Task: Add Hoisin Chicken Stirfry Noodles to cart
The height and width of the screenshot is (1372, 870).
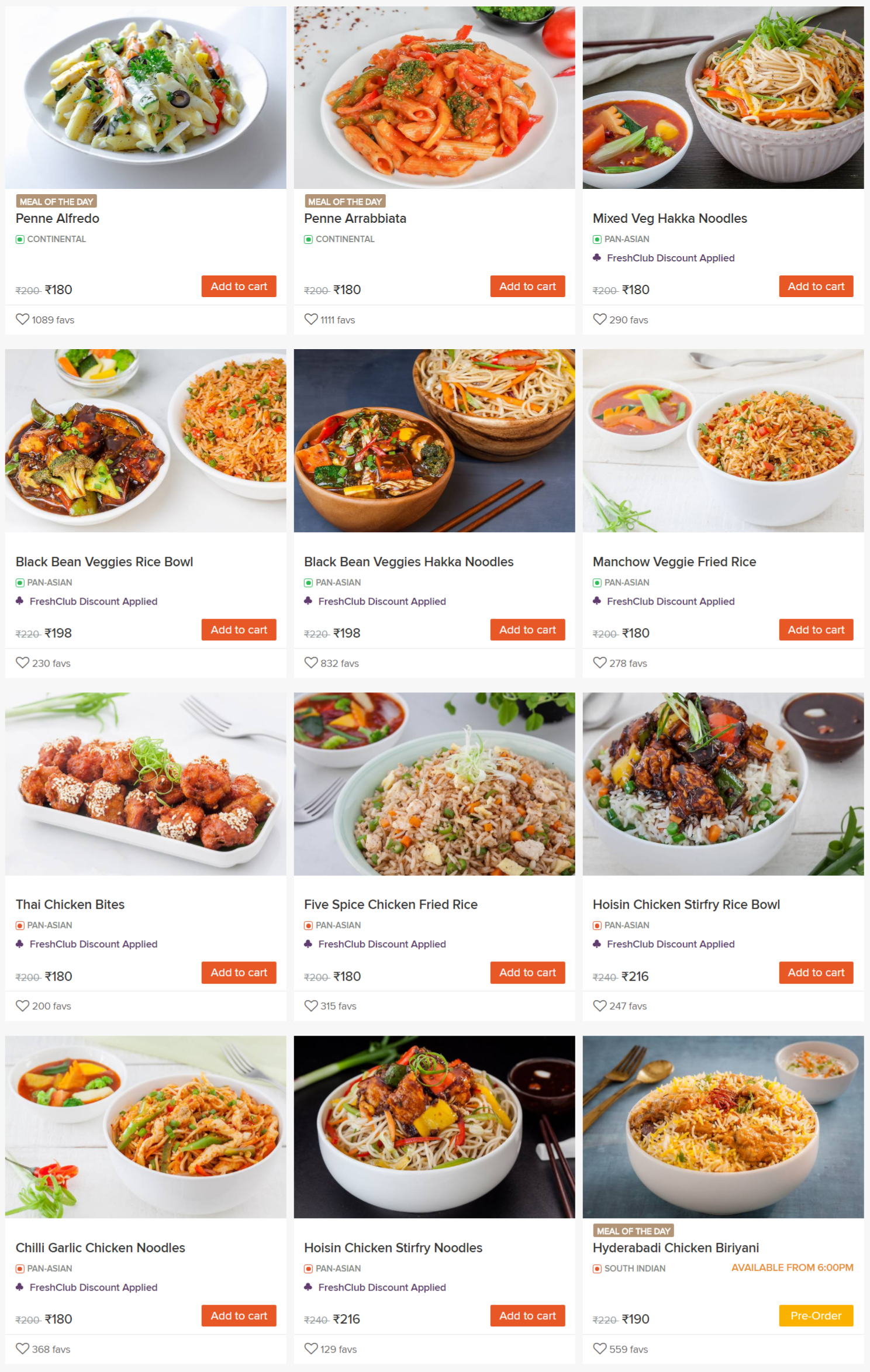Action: [527, 1316]
